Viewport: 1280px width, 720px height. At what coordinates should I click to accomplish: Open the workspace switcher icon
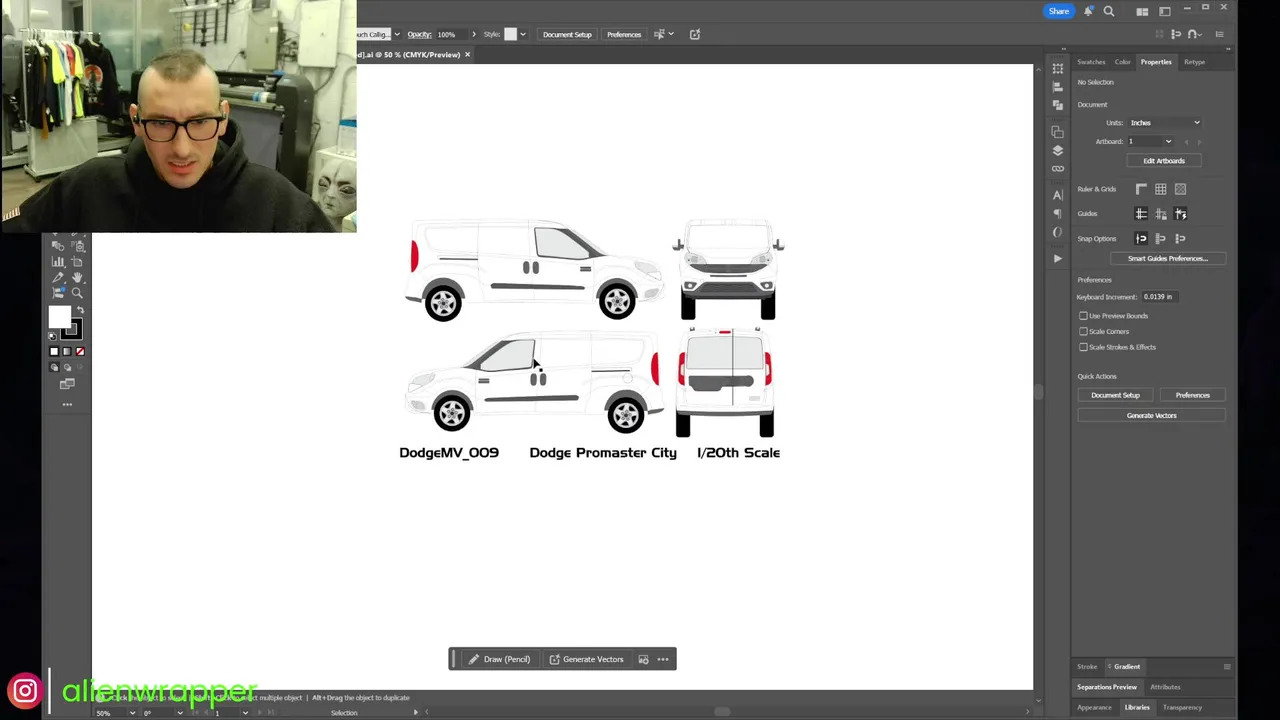(1165, 11)
